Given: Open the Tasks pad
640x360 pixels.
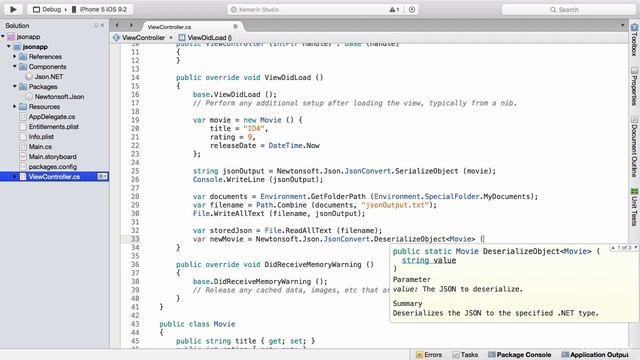Looking at the screenshot, I should (x=465, y=355).
